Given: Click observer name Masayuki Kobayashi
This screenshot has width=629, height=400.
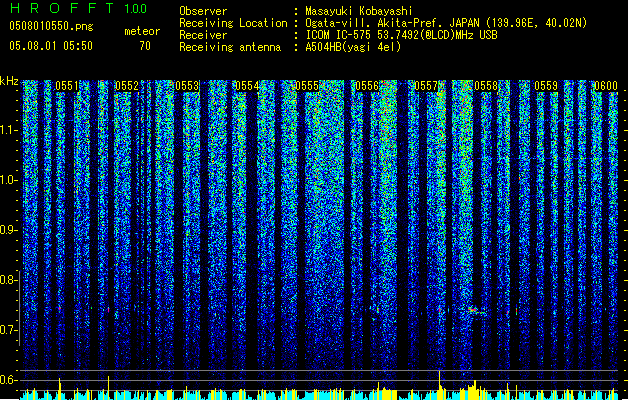Looking at the screenshot, I should pyautogui.click(x=359, y=11).
